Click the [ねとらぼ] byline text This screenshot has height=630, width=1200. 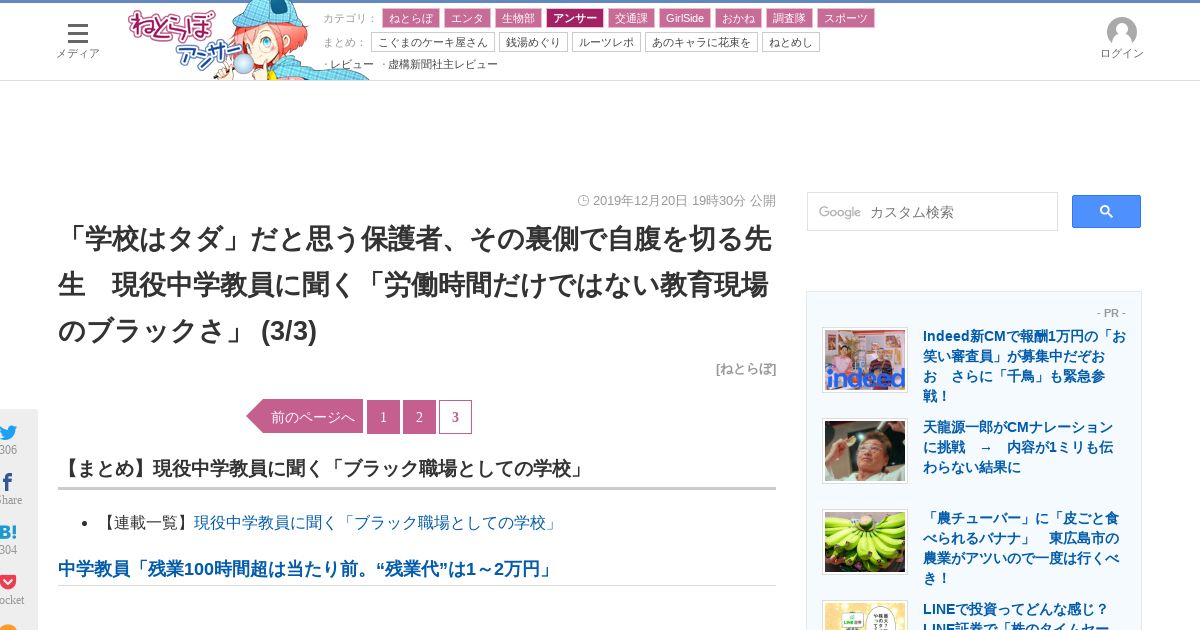tap(746, 369)
